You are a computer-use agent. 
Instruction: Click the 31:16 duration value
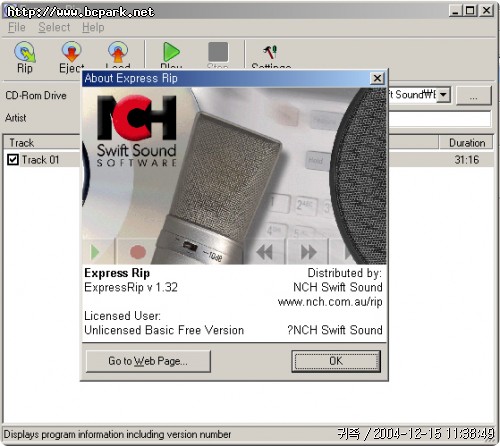tap(467, 160)
